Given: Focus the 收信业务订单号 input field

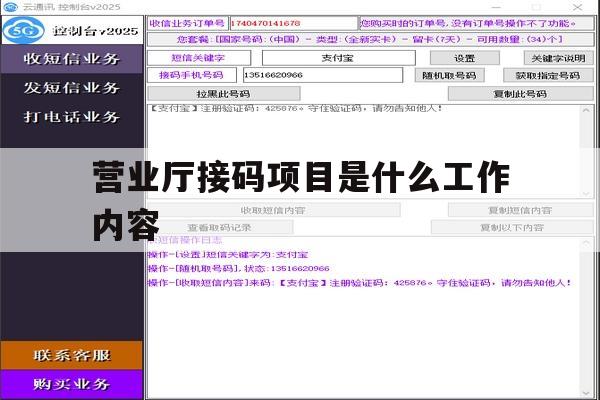Looking at the screenshot, I should tap(293, 23).
